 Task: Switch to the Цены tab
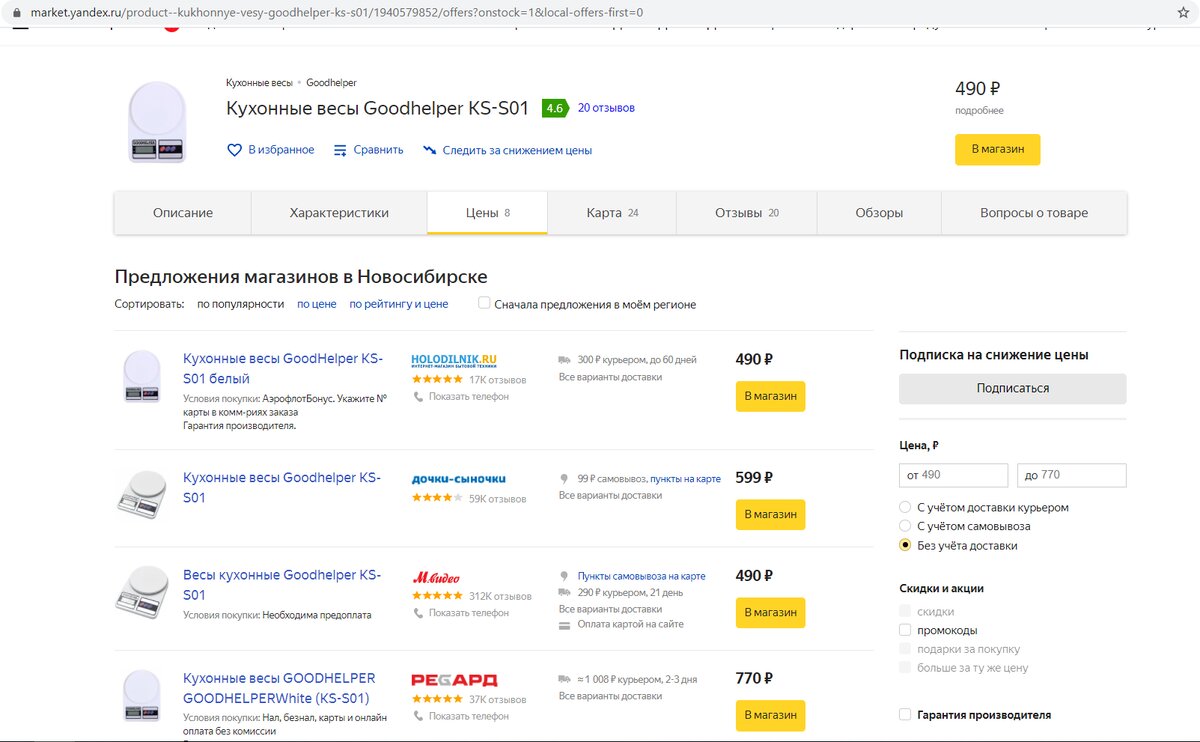(x=487, y=213)
